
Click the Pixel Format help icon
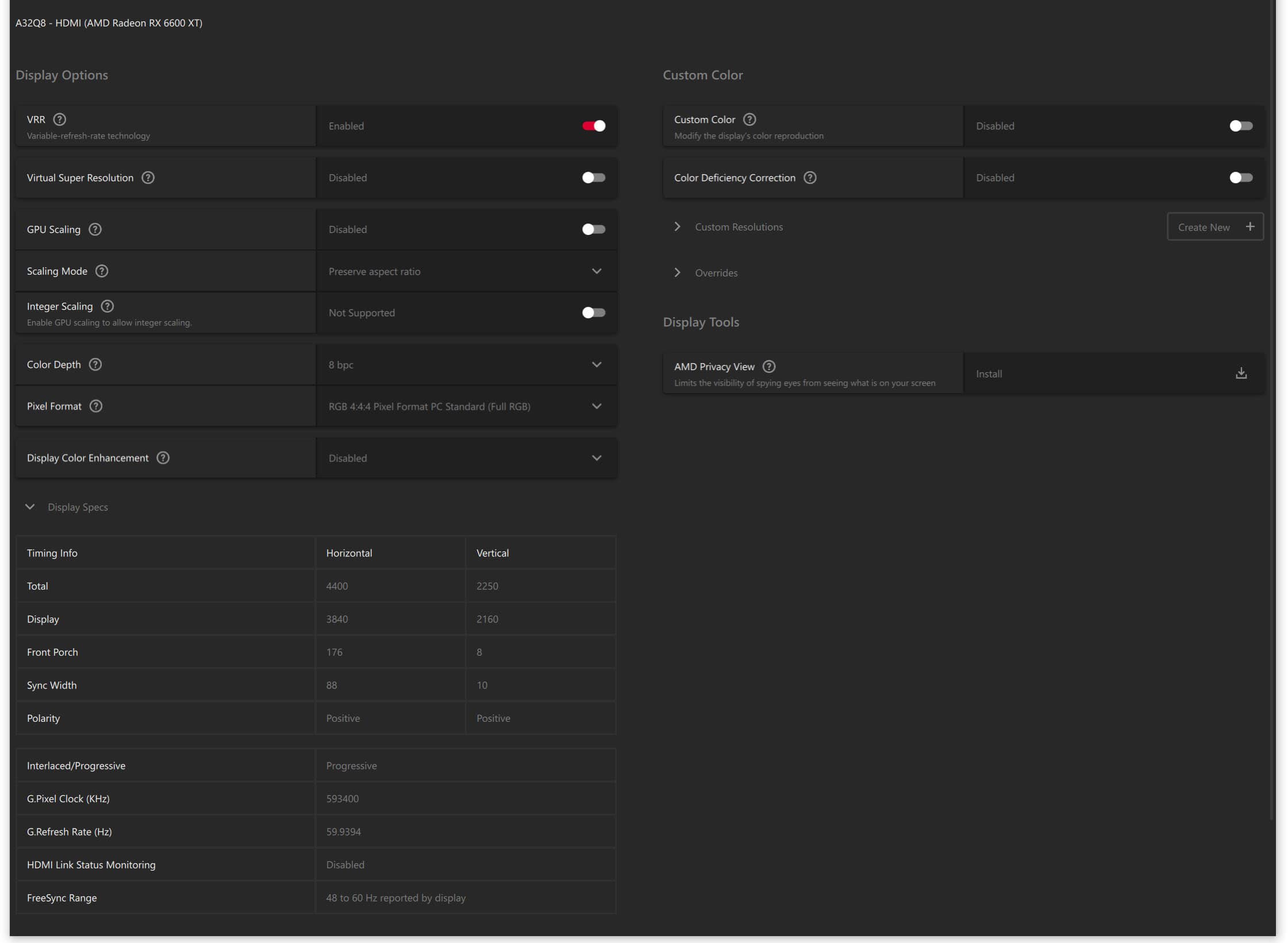coord(96,406)
